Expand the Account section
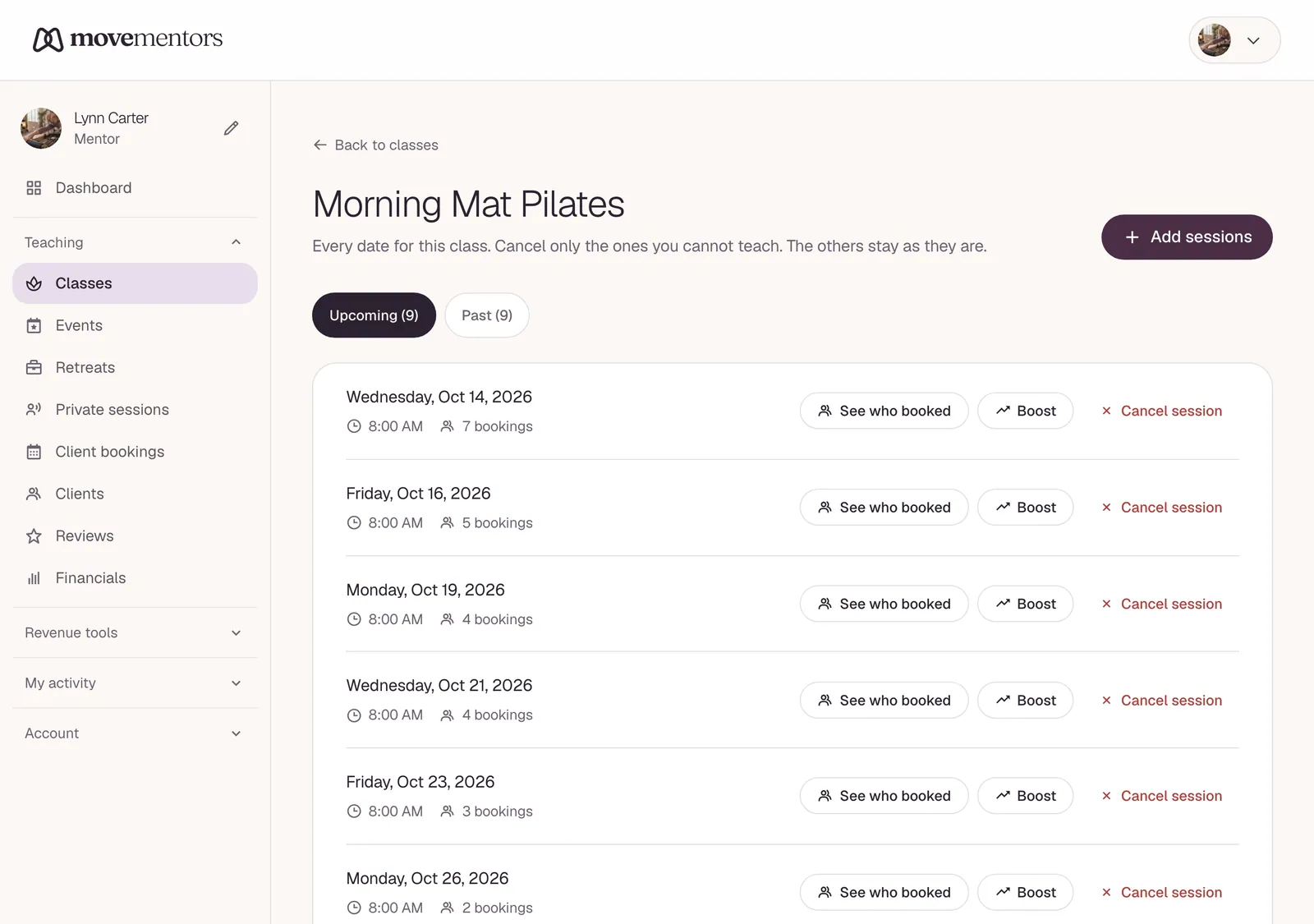 (x=135, y=733)
